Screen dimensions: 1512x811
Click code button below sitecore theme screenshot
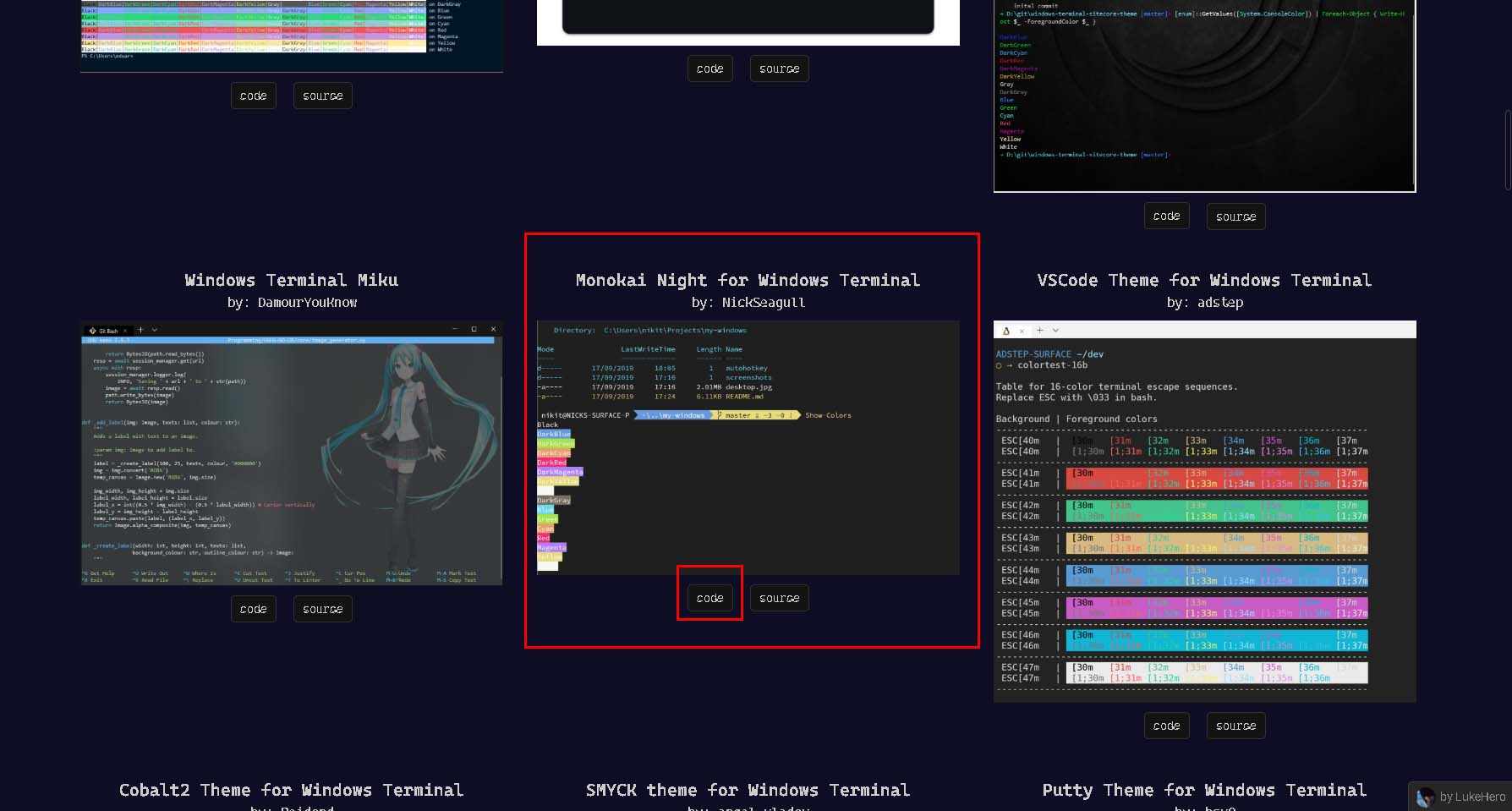point(1166,216)
